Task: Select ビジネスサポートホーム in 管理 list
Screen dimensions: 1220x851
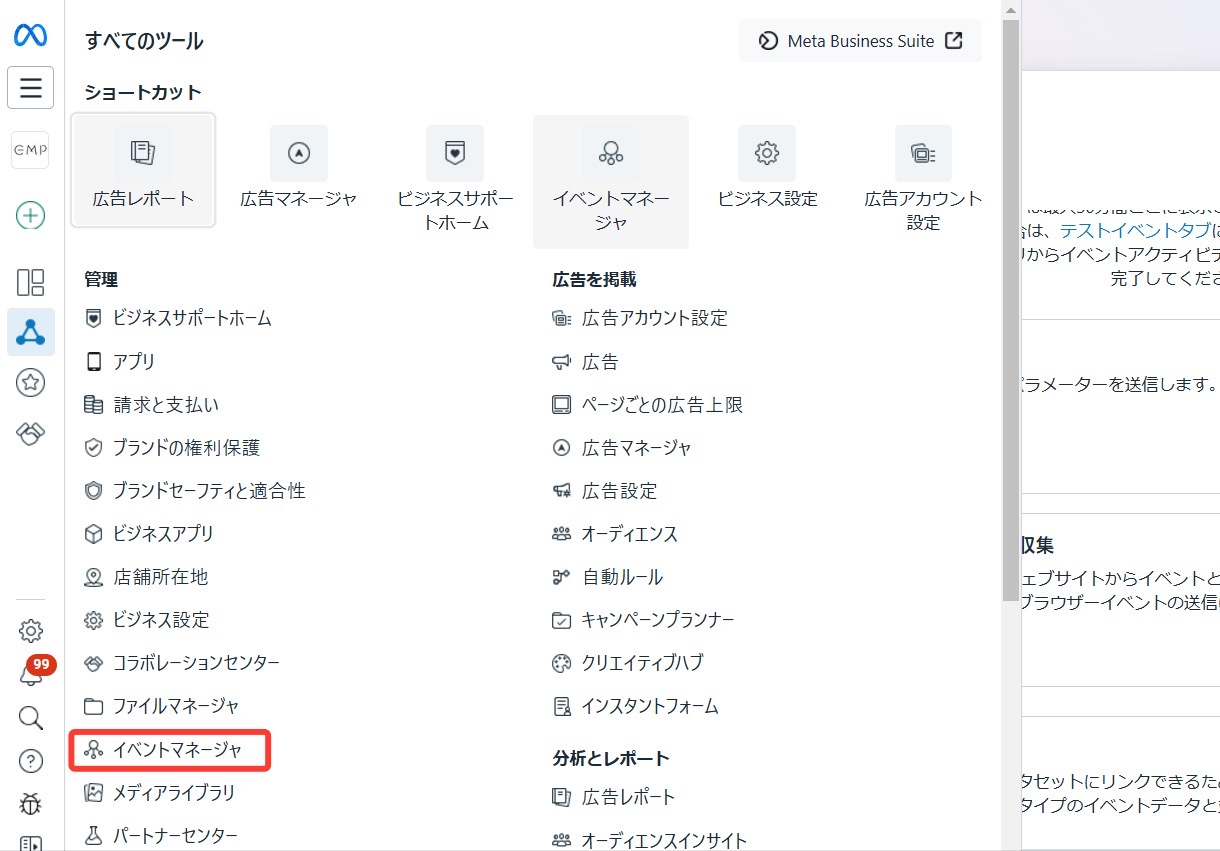Action: point(178,318)
